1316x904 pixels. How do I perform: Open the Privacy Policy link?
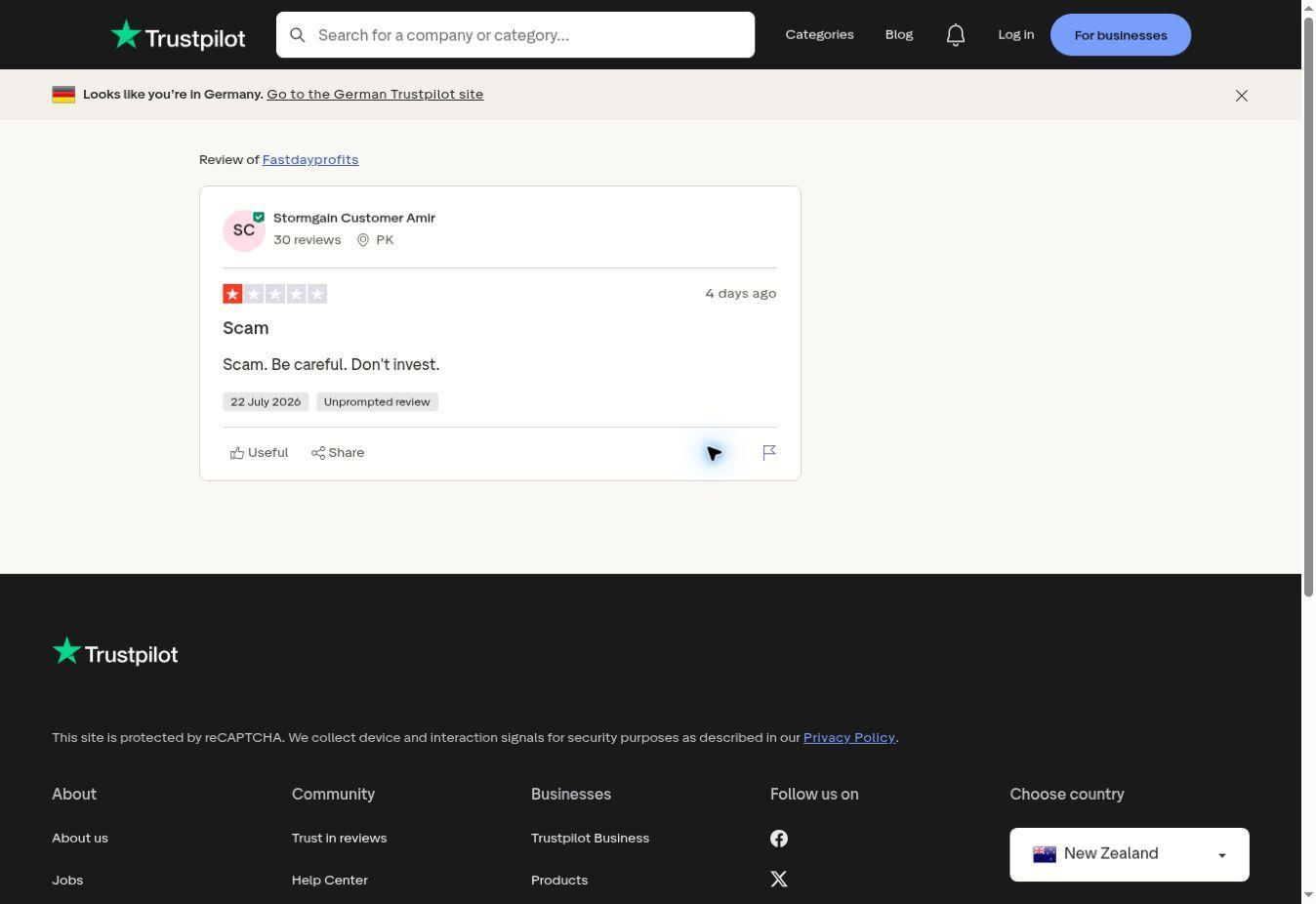click(849, 738)
